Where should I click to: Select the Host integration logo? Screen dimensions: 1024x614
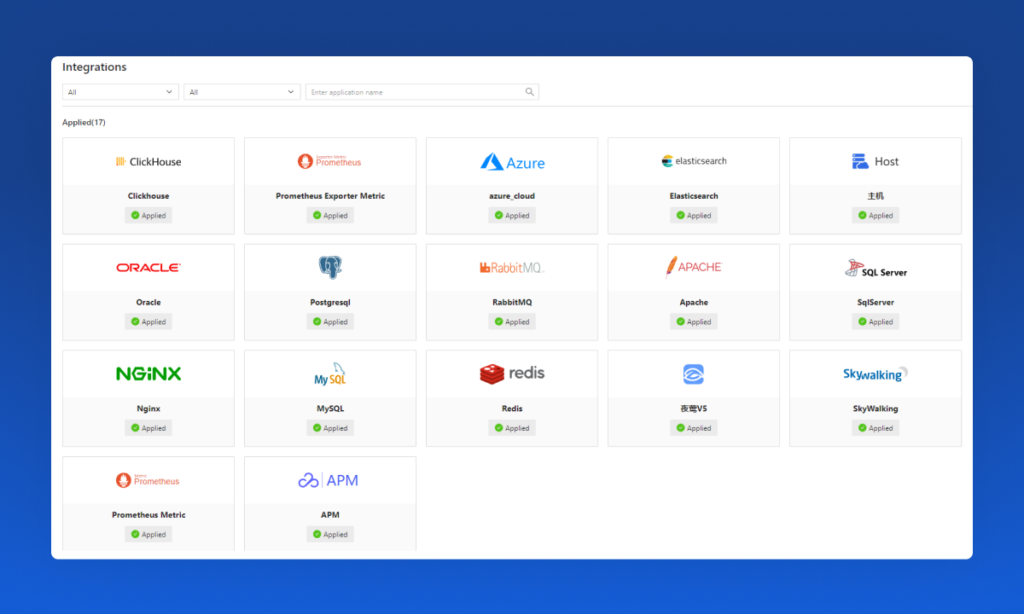point(875,162)
